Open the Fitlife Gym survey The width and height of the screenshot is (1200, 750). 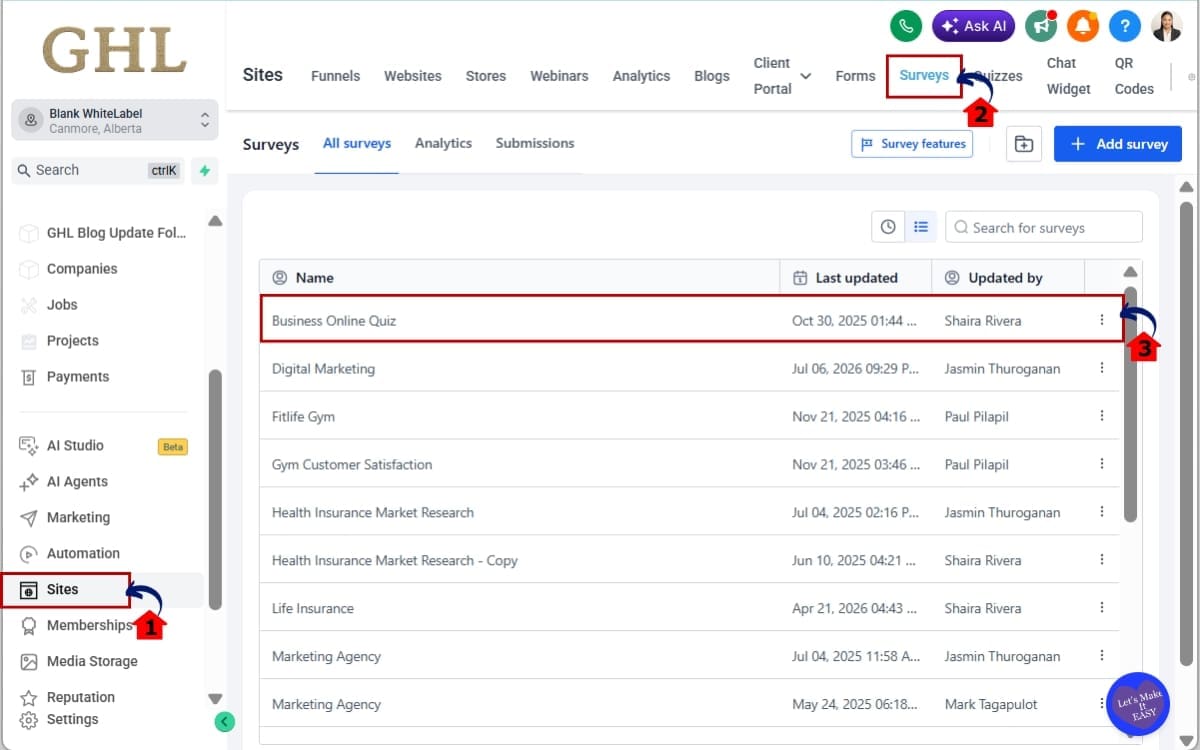click(303, 417)
